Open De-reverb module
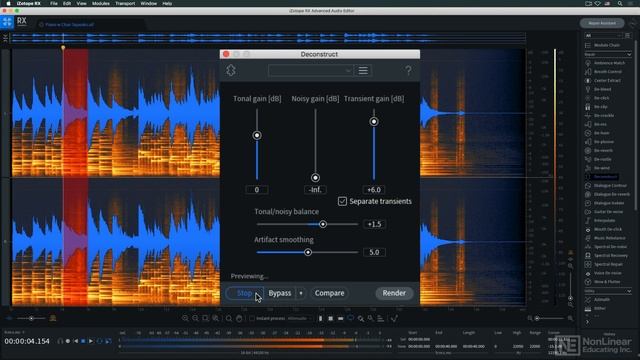 pyautogui.click(x=600, y=151)
